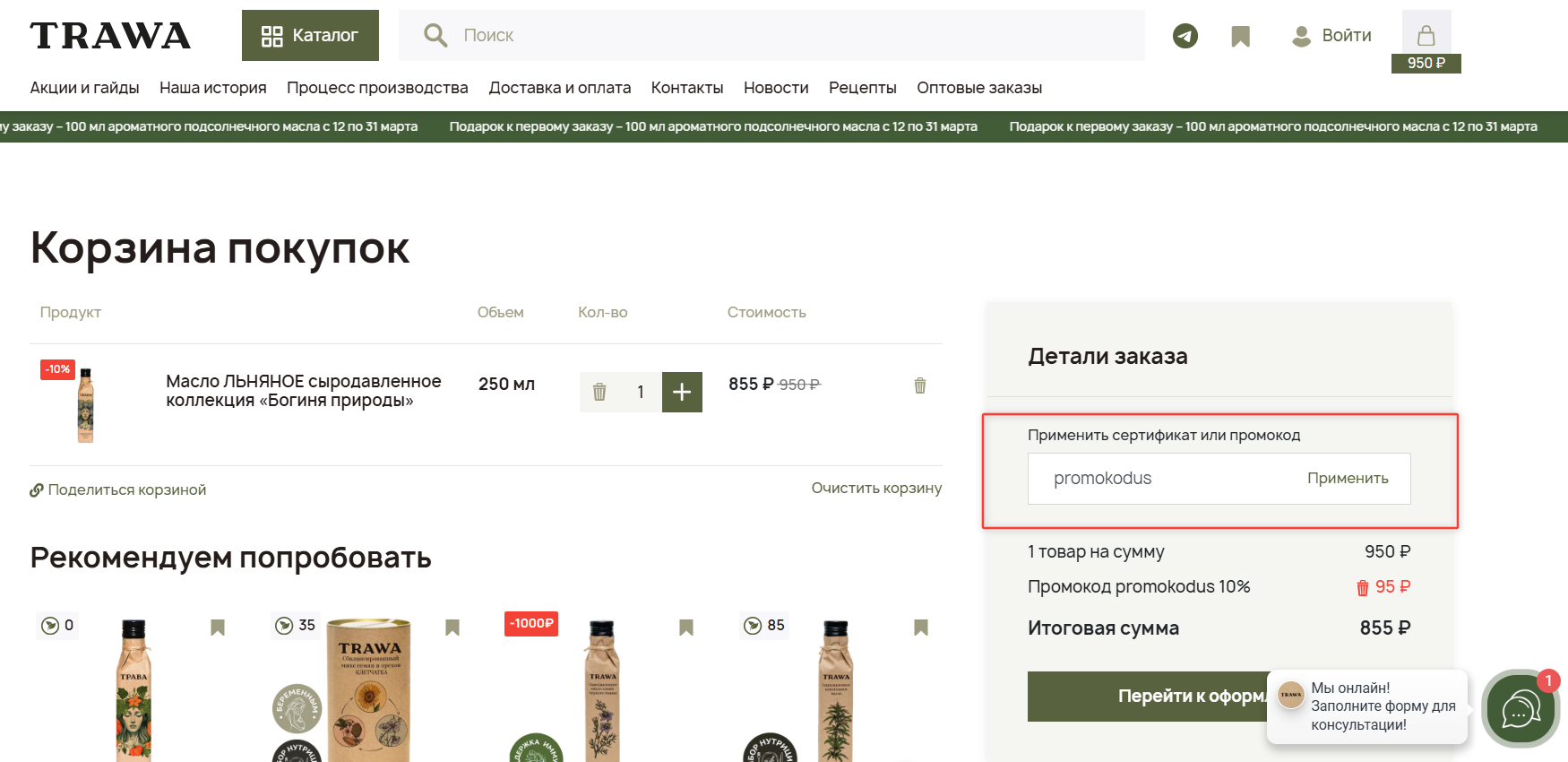1568x762 pixels.
Task: Click the 855 ₽ item price
Action: pos(751,385)
